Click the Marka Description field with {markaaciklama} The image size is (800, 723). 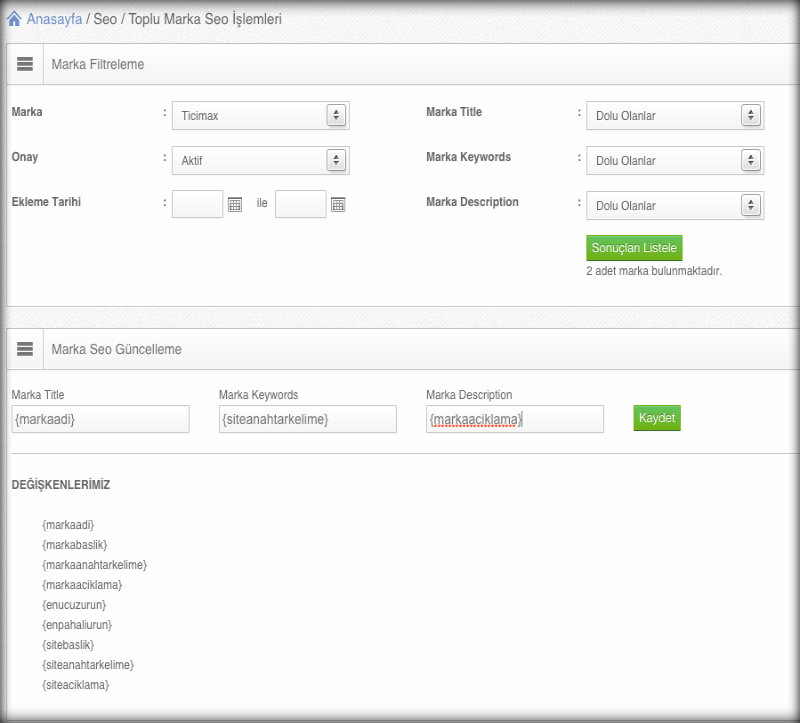(x=514, y=419)
